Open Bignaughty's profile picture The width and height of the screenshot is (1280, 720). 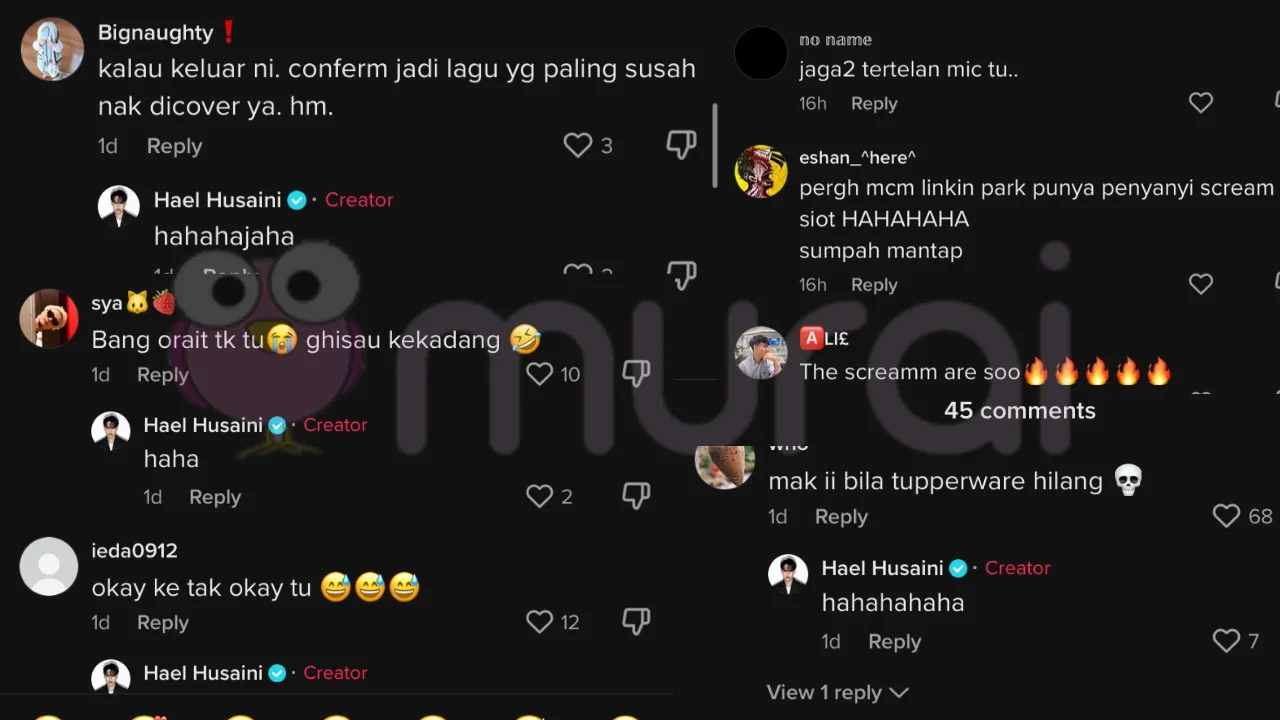pyautogui.click(x=52, y=49)
